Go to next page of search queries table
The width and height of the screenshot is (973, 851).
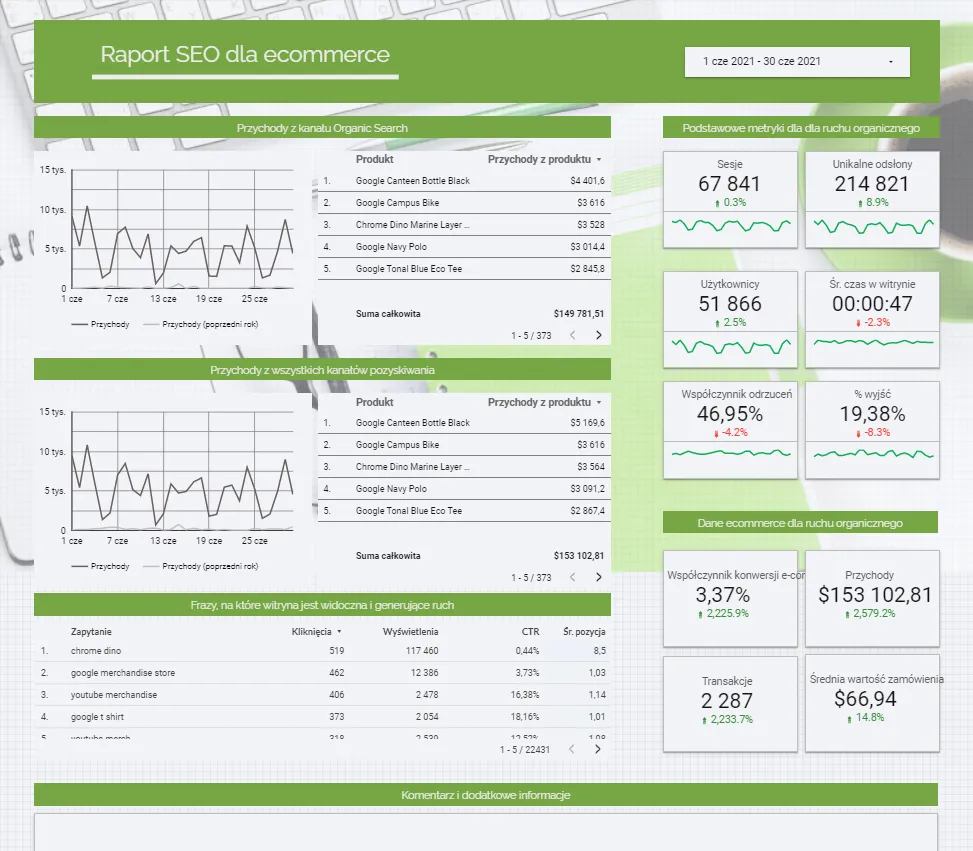click(x=597, y=749)
